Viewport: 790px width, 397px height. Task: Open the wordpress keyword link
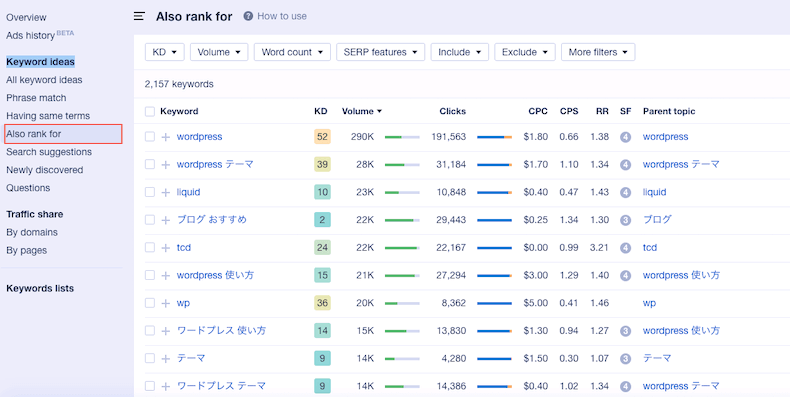click(200, 137)
